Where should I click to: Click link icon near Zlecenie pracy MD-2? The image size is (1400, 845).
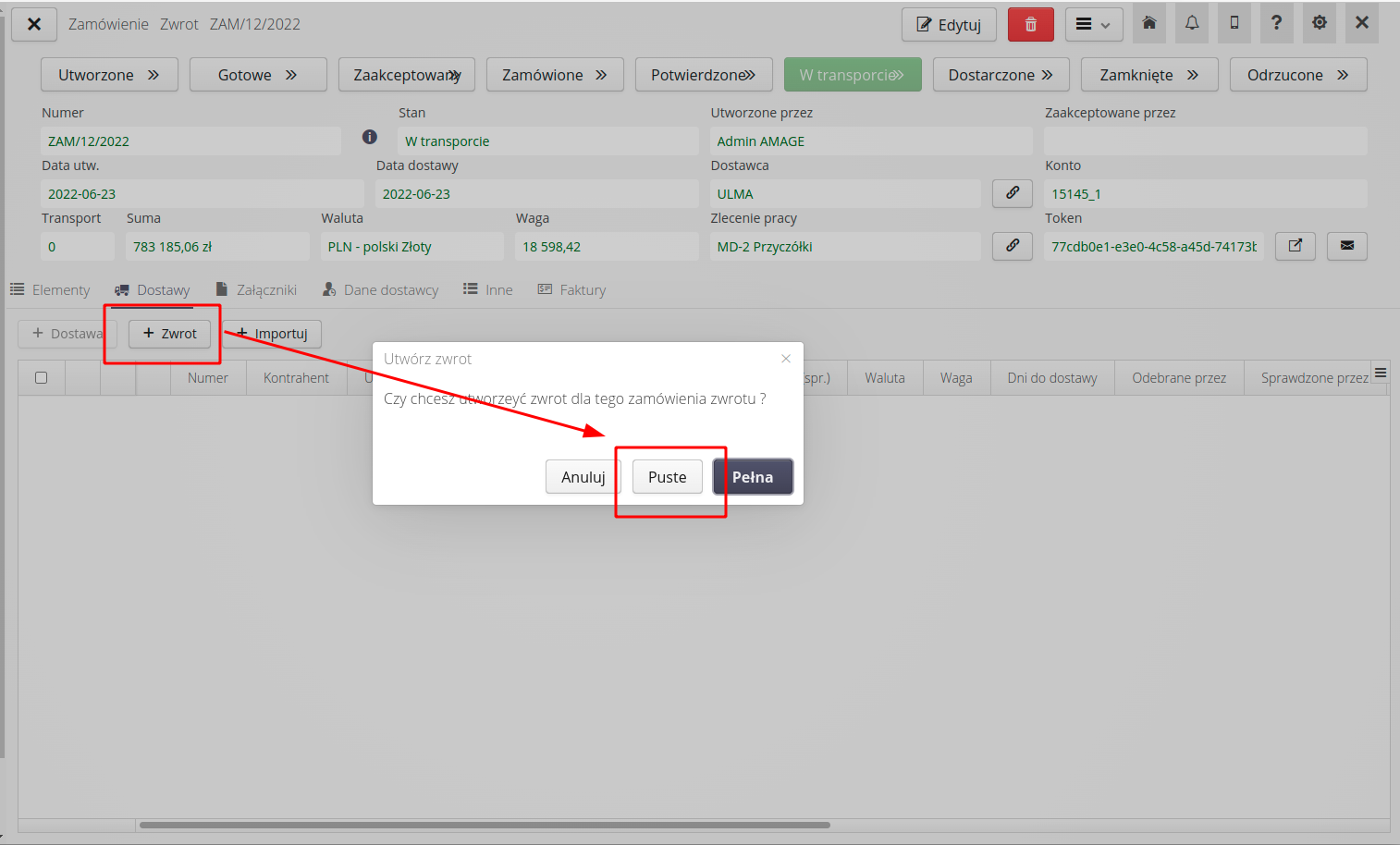(1013, 246)
